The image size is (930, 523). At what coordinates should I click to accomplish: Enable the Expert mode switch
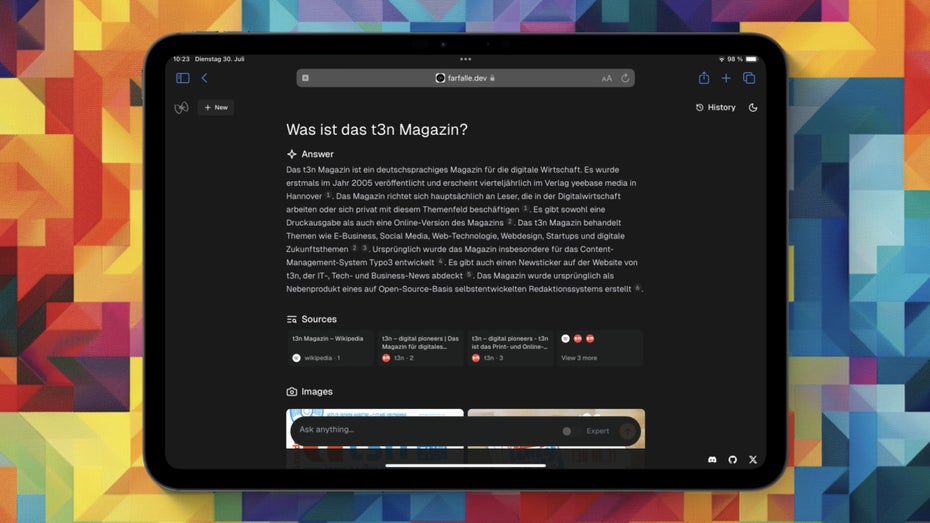pyautogui.click(x=570, y=431)
